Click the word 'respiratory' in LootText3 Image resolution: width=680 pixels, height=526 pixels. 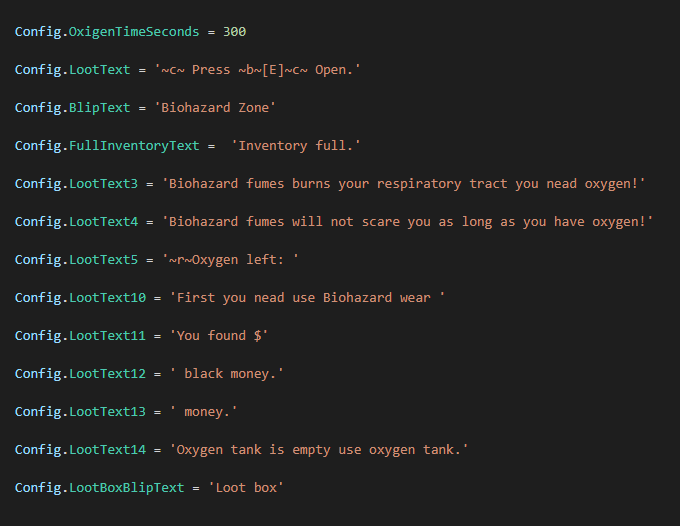(419, 184)
